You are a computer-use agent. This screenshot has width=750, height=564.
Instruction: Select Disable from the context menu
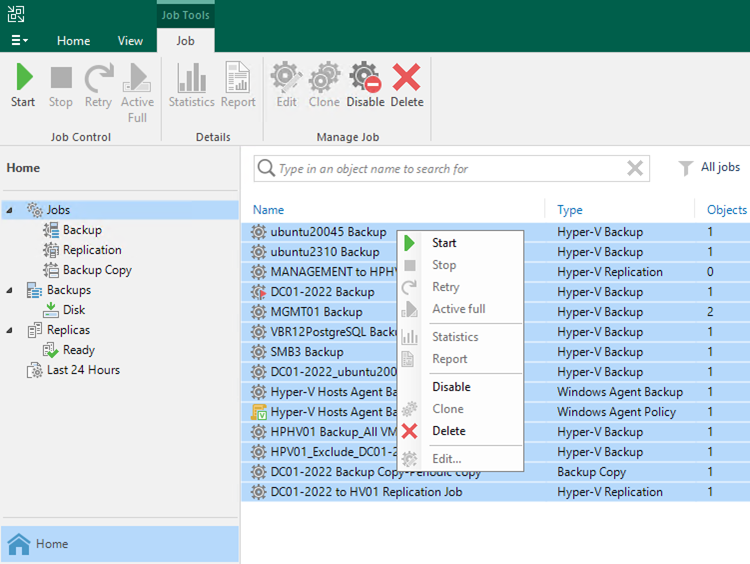(450, 387)
